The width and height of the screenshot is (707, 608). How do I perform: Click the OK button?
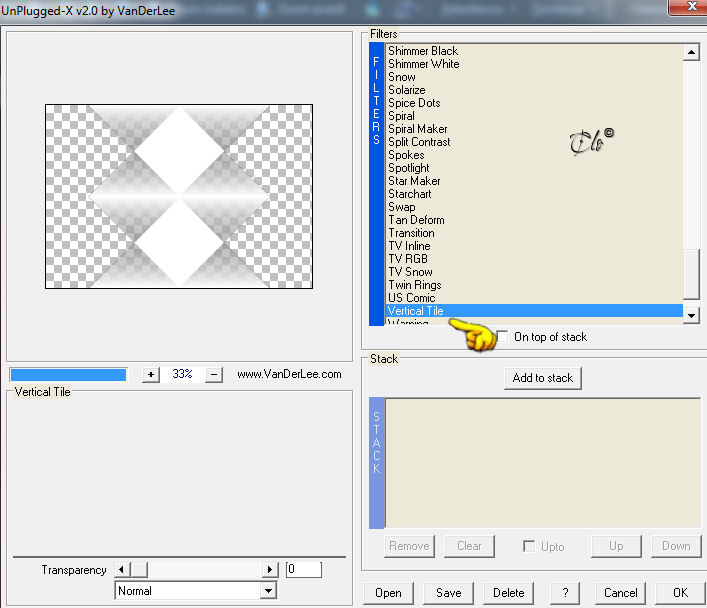(679, 593)
